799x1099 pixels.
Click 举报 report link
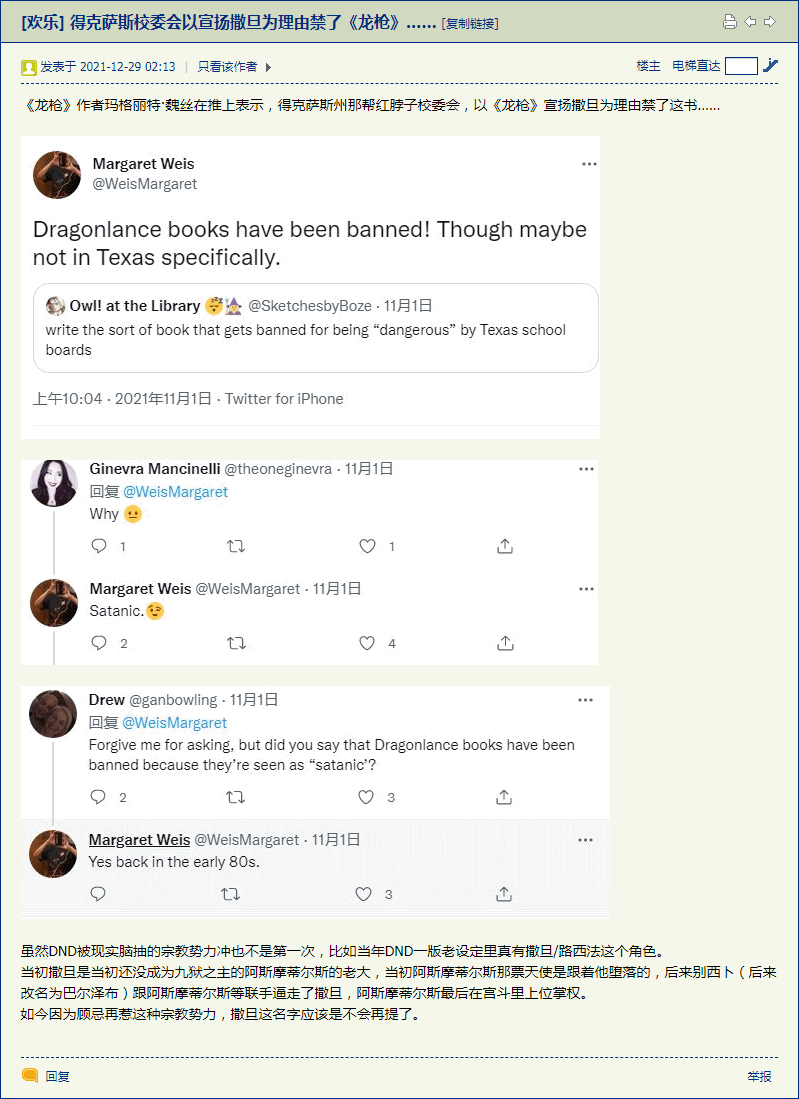[760, 1076]
